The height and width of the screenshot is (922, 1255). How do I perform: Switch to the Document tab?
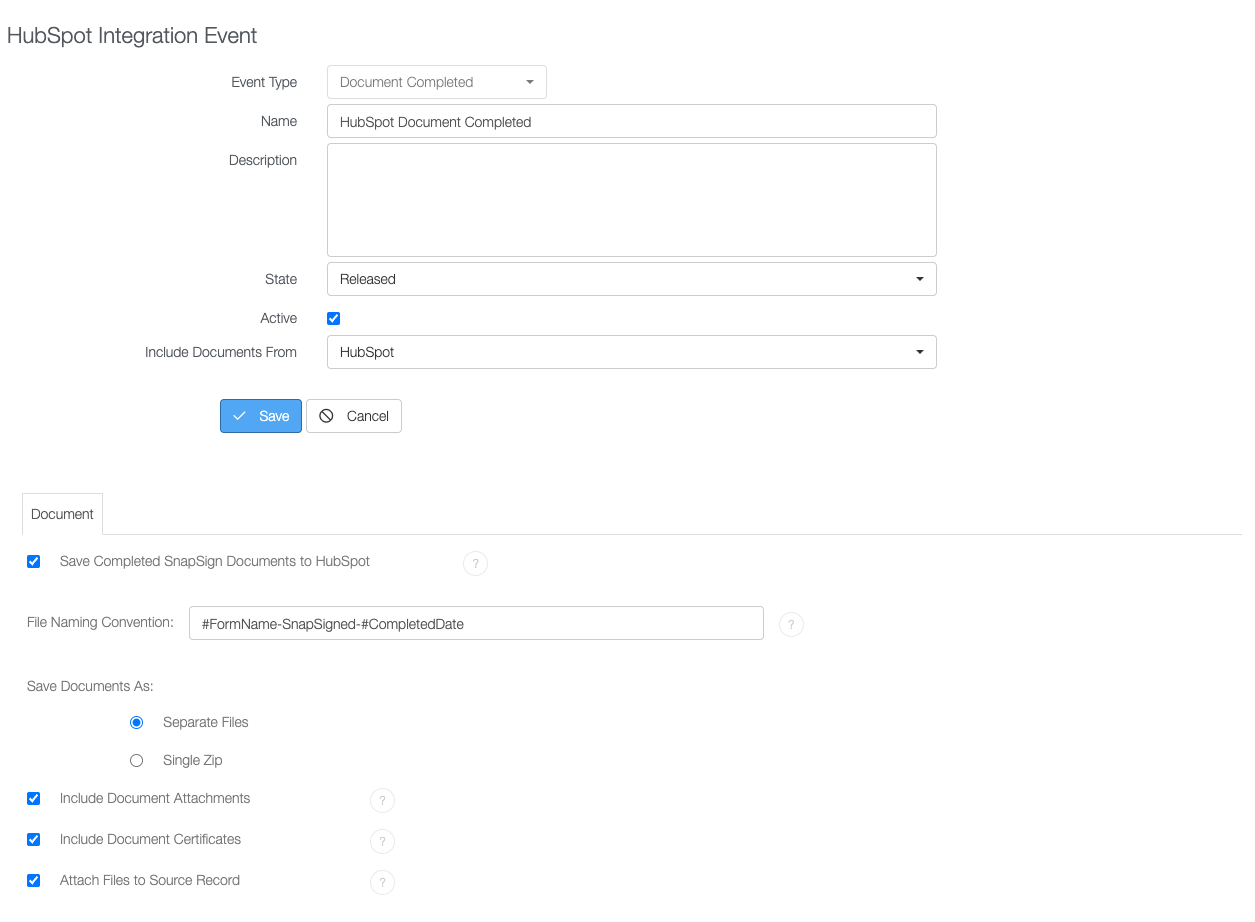point(62,514)
